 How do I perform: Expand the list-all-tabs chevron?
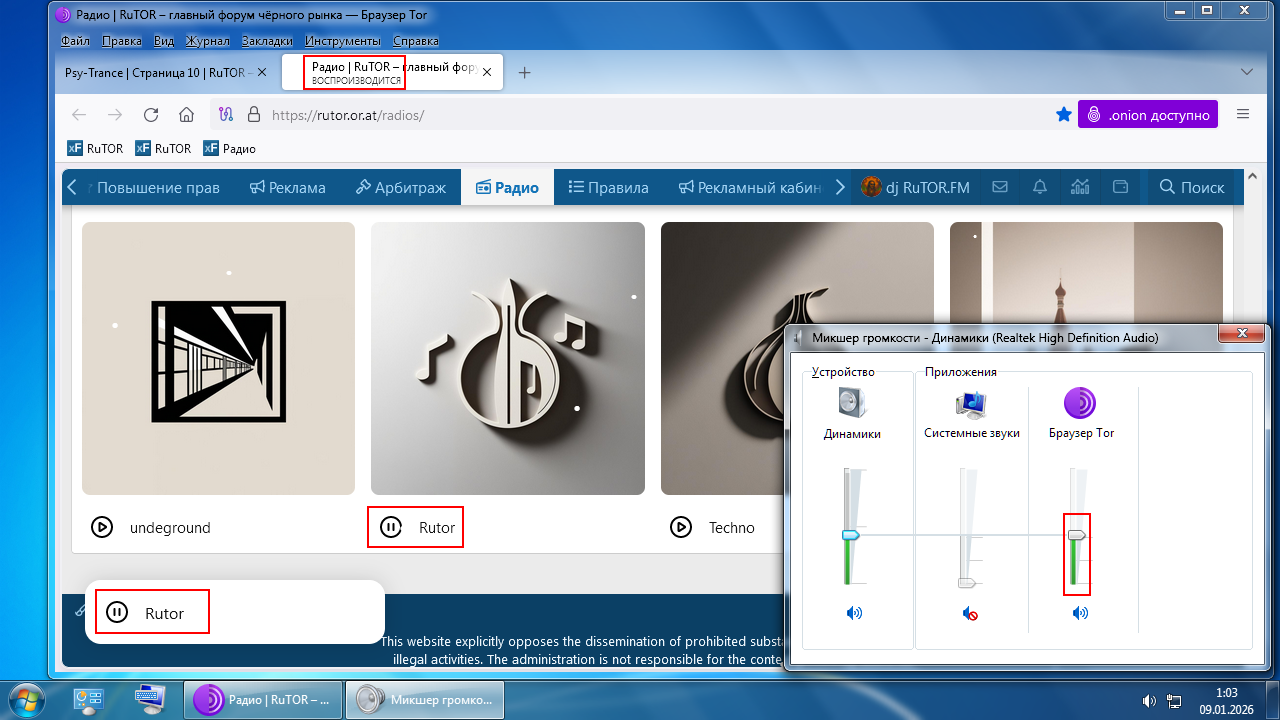[1246, 72]
